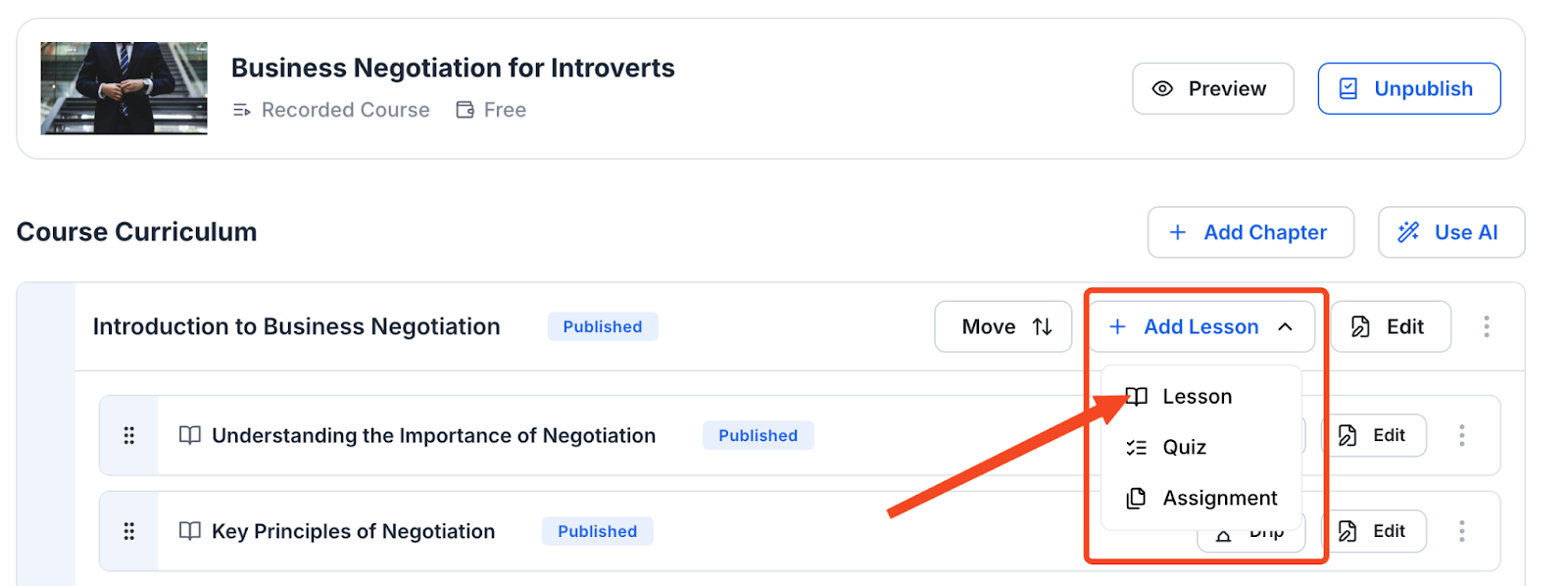Edit the Key Principles of Negotiation lesson
This screenshot has height=586, width=1568.
click(x=1373, y=531)
